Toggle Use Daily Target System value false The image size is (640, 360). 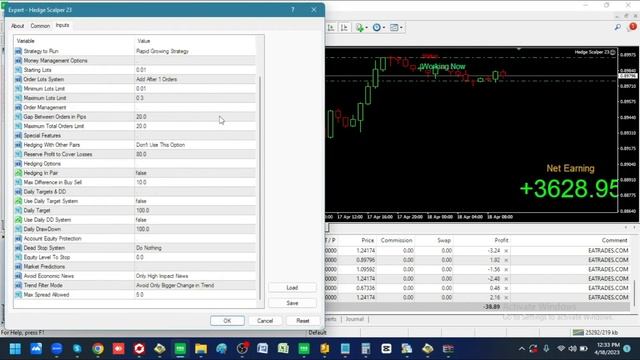(x=195, y=201)
